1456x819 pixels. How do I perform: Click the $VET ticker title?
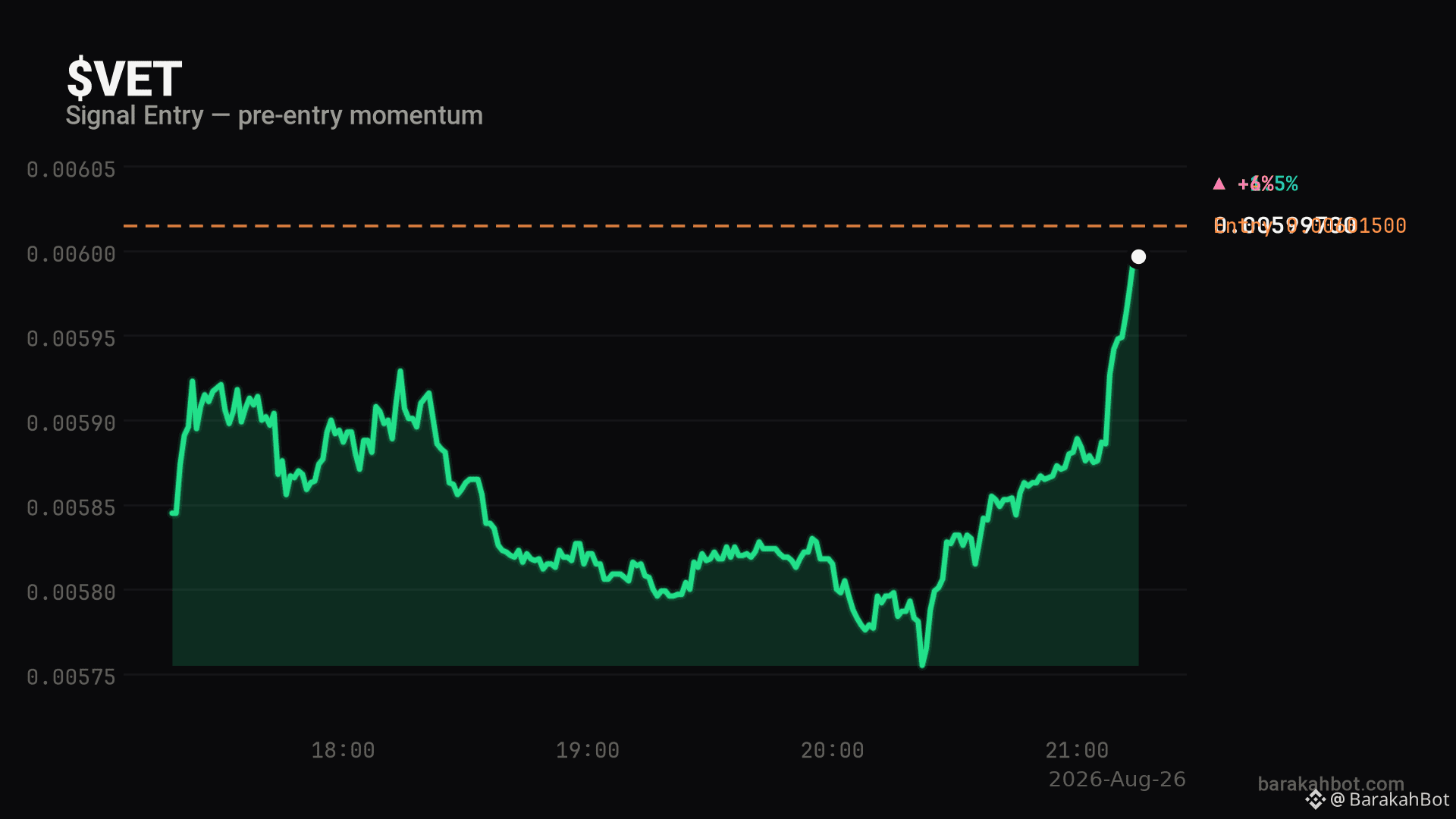[x=124, y=79]
